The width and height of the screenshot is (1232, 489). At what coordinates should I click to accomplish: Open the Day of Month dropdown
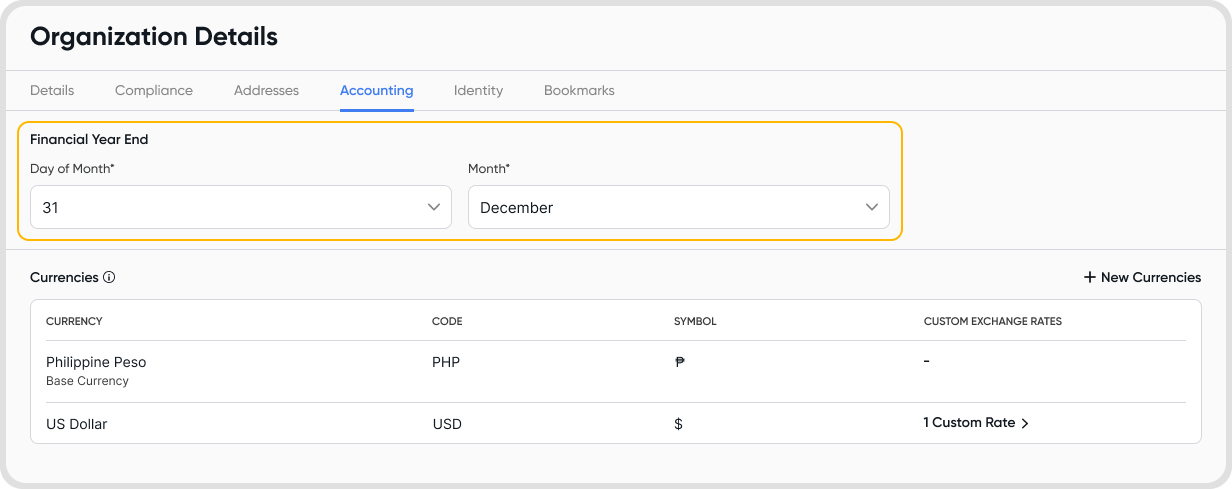click(240, 207)
